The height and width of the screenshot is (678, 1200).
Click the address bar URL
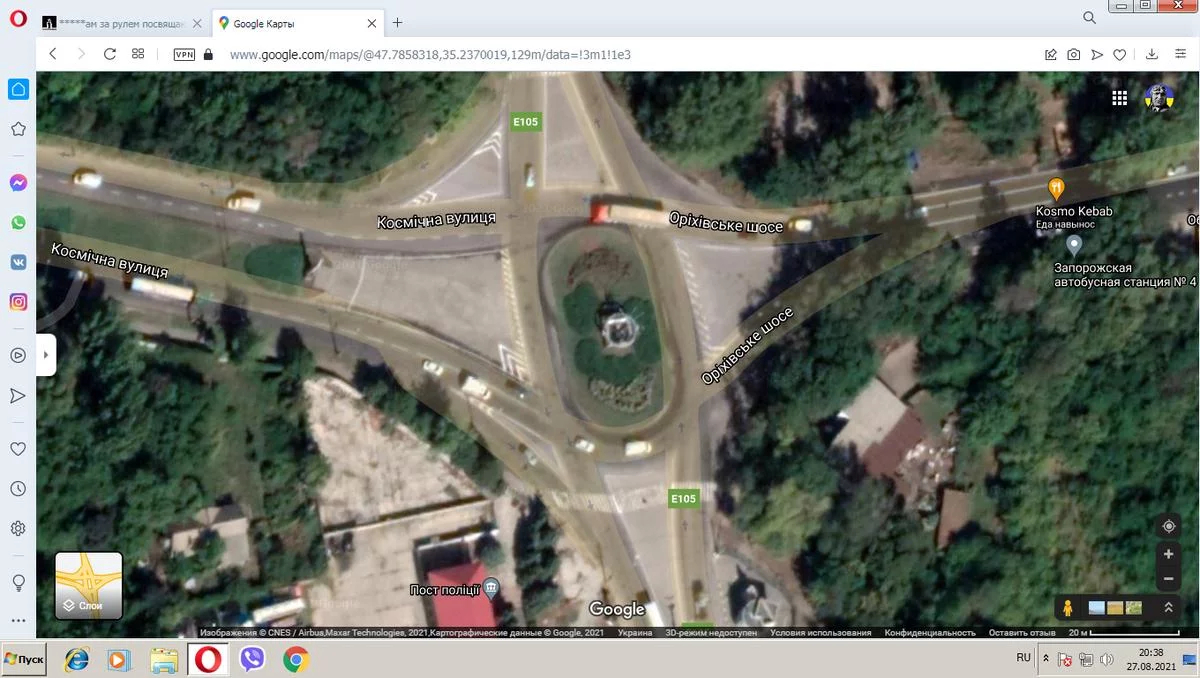[430, 55]
